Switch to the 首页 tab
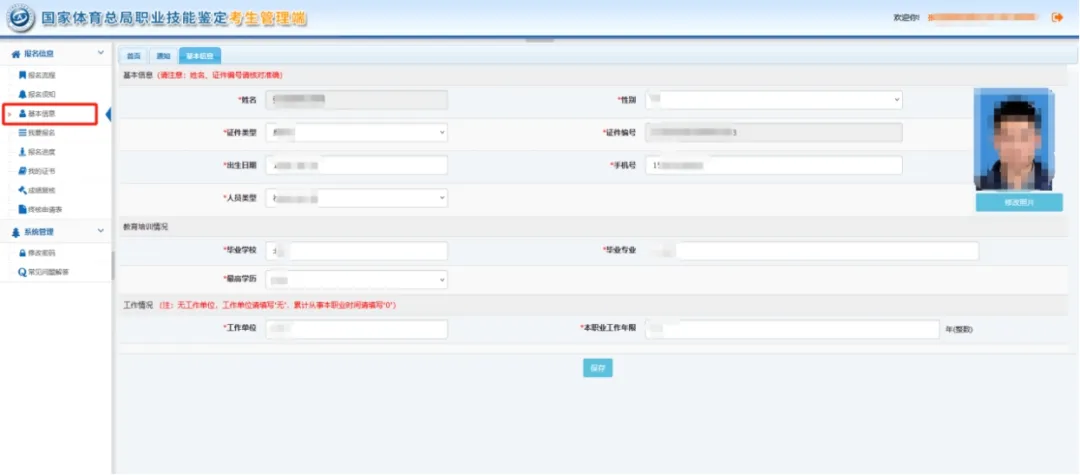Viewport: 1080px width, 475px height. click(x=134, y=56)
